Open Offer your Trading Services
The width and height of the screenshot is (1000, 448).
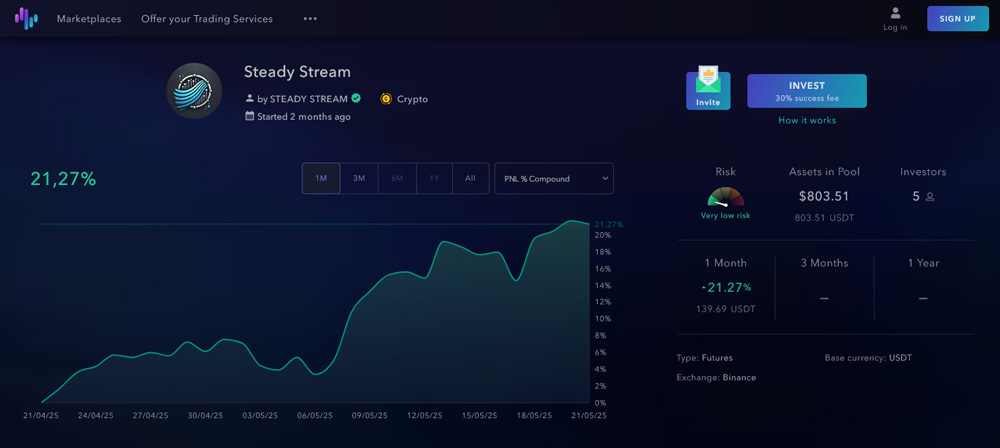pos(207,19)
